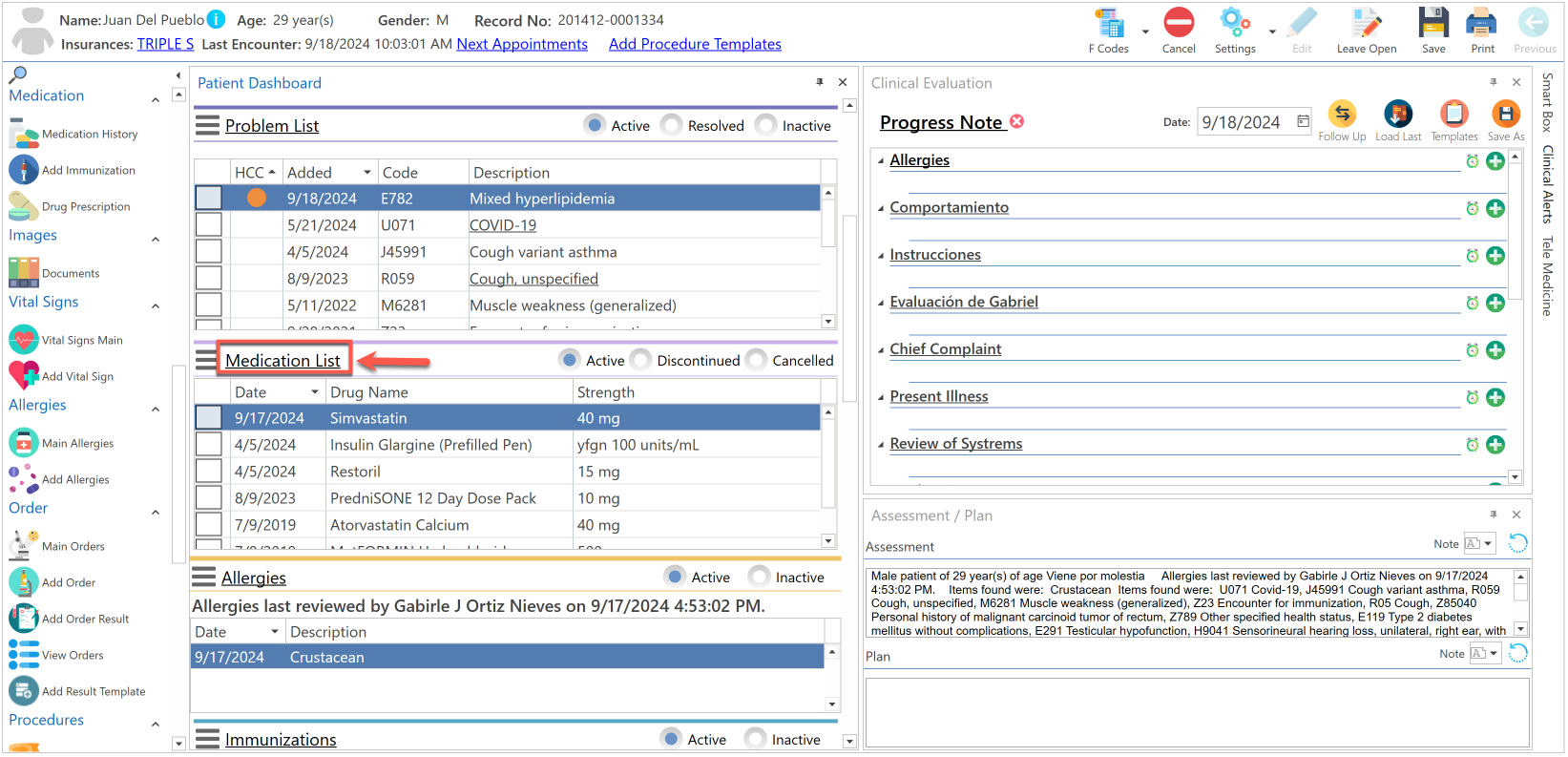Open Main Orders
Image resolution: width=1568 pixels, height=757 pixels.
click(57, 546)
